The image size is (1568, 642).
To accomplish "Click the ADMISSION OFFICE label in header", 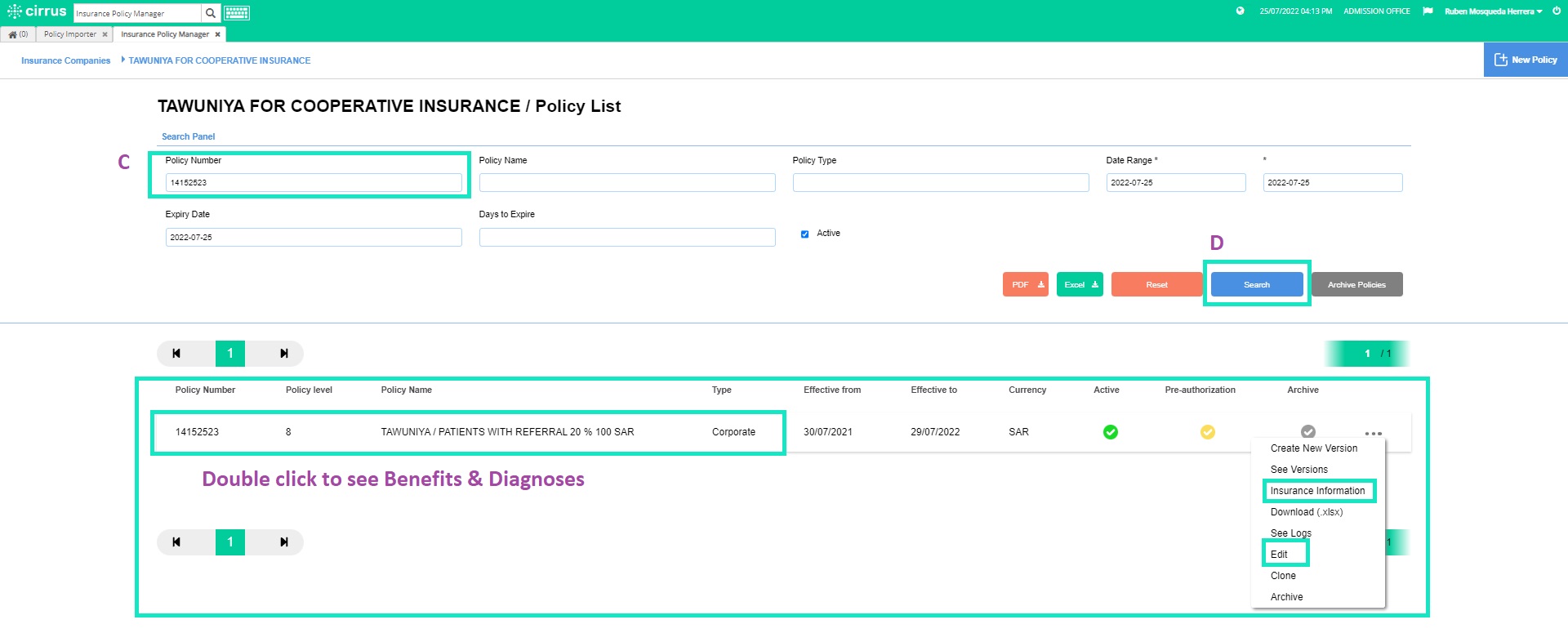I will tap(1377, 11).
